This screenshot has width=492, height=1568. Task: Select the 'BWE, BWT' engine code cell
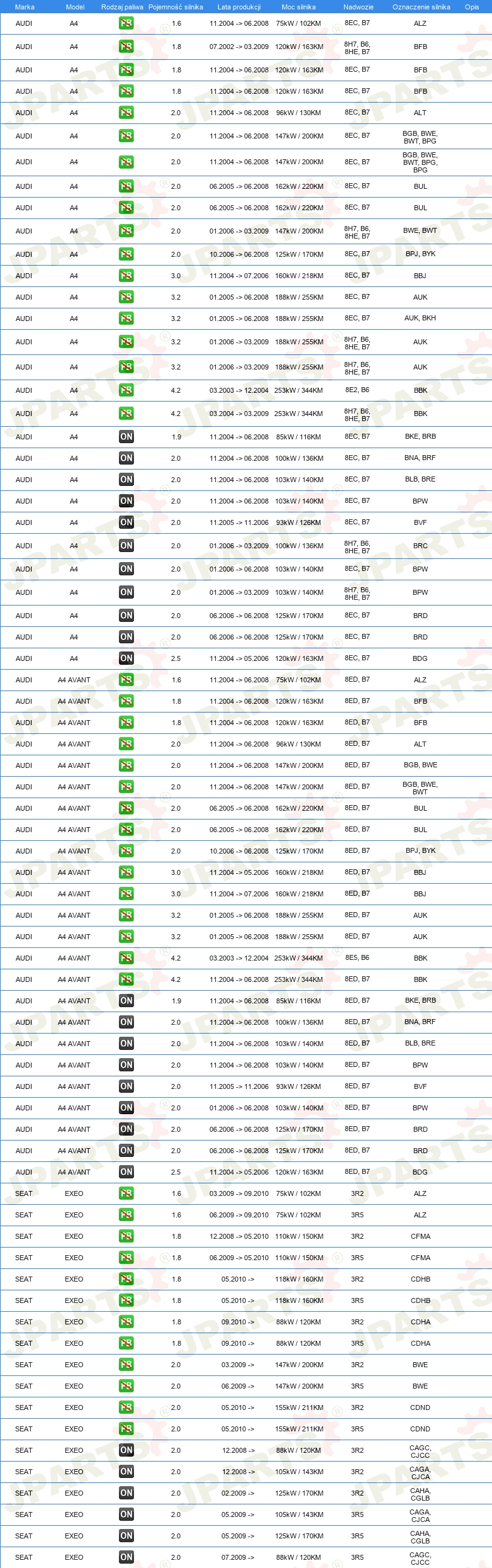[420, 230]
